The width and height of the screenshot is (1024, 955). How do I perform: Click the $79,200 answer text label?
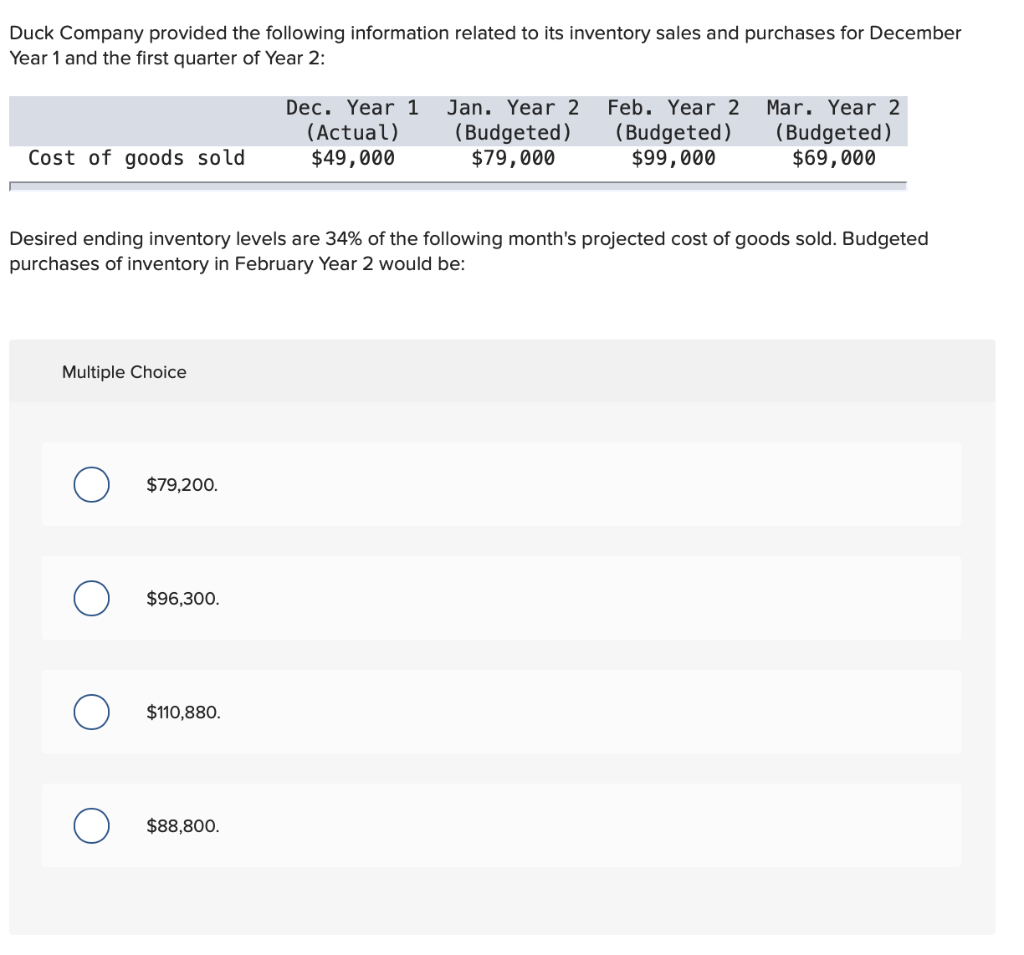click(x=182, y=485)
